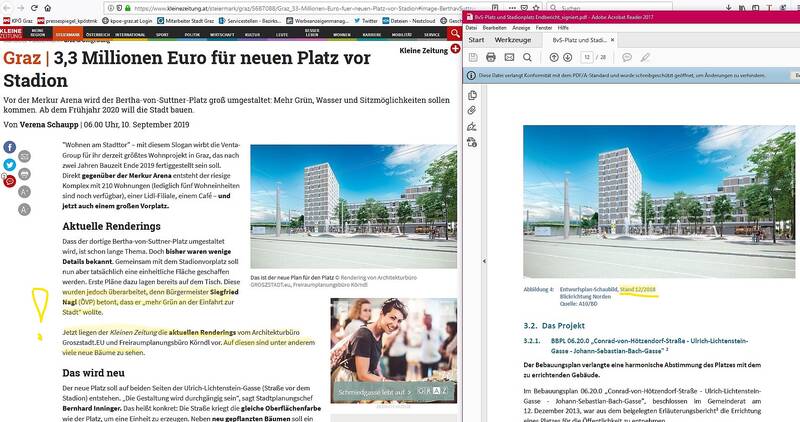Select the BvS-Platz und Stadi... document tab
This screenshot has width=800, height=422.
click(x=580, y=40)
